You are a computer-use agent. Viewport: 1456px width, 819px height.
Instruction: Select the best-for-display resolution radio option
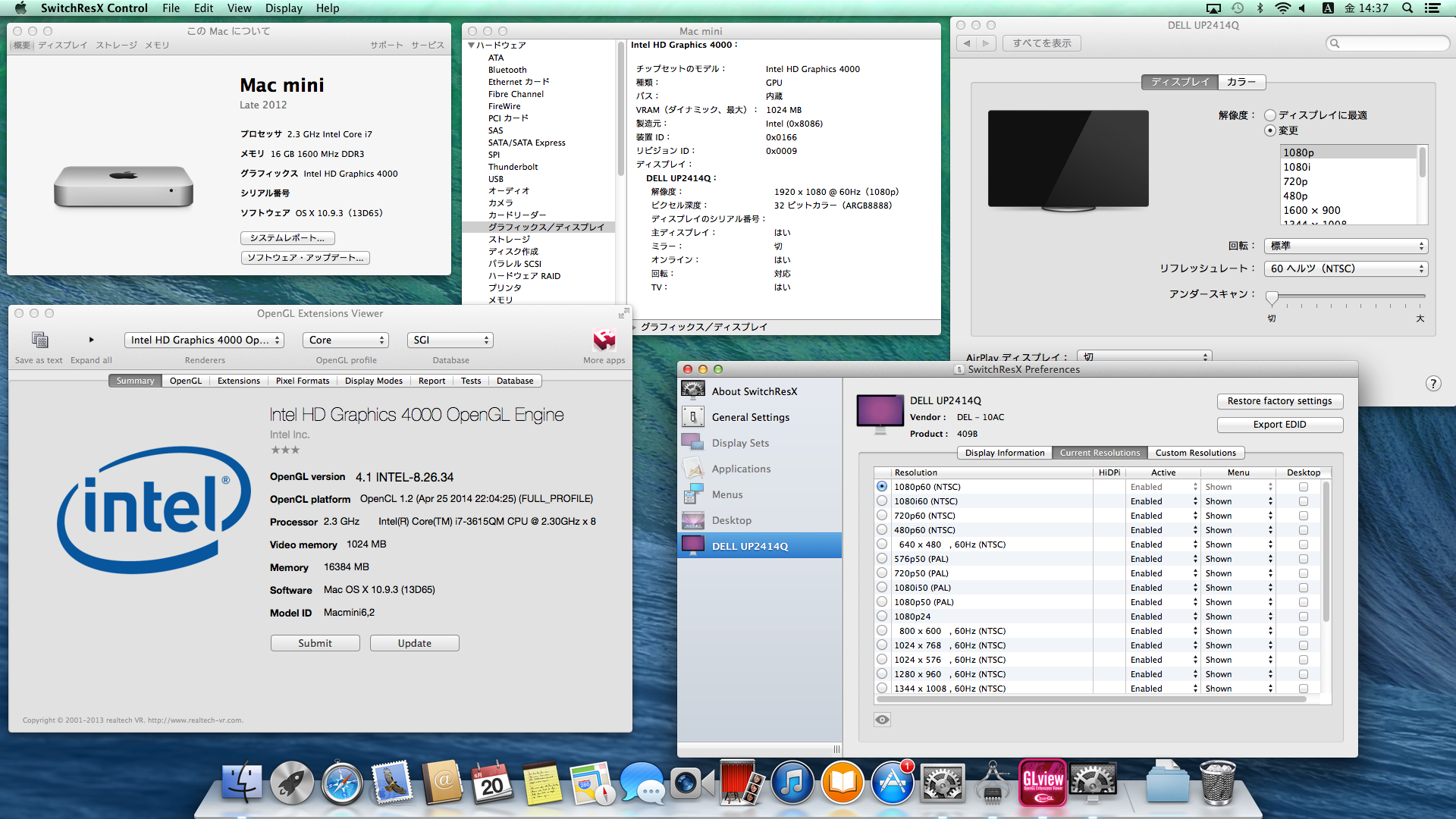[1270, 115]
